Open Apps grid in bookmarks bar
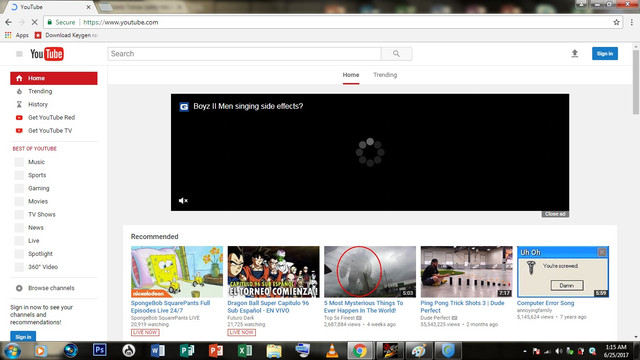The image size is (640, 360). [17, 35]
